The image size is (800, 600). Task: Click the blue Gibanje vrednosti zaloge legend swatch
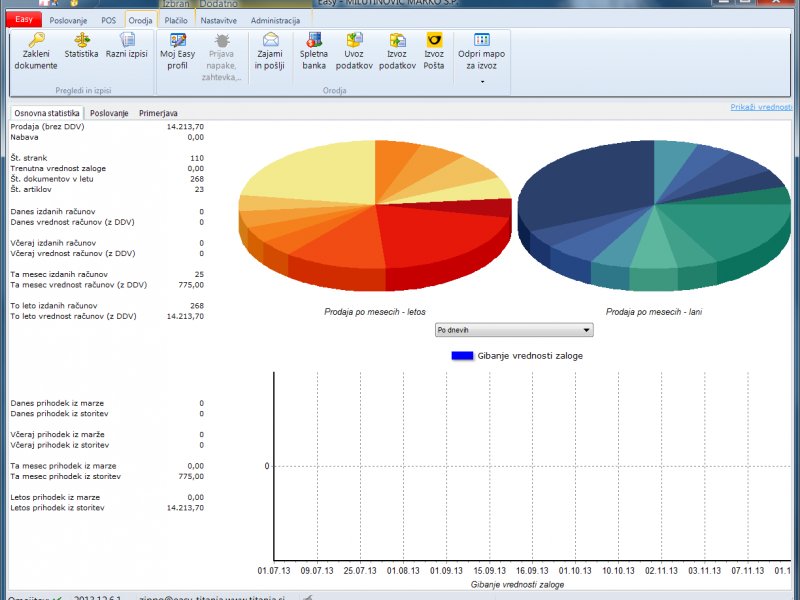pos(462,355)
